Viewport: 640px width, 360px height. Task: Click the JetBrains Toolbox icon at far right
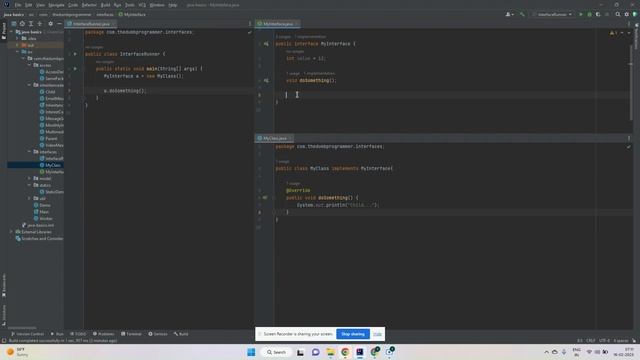pos(635,14)
